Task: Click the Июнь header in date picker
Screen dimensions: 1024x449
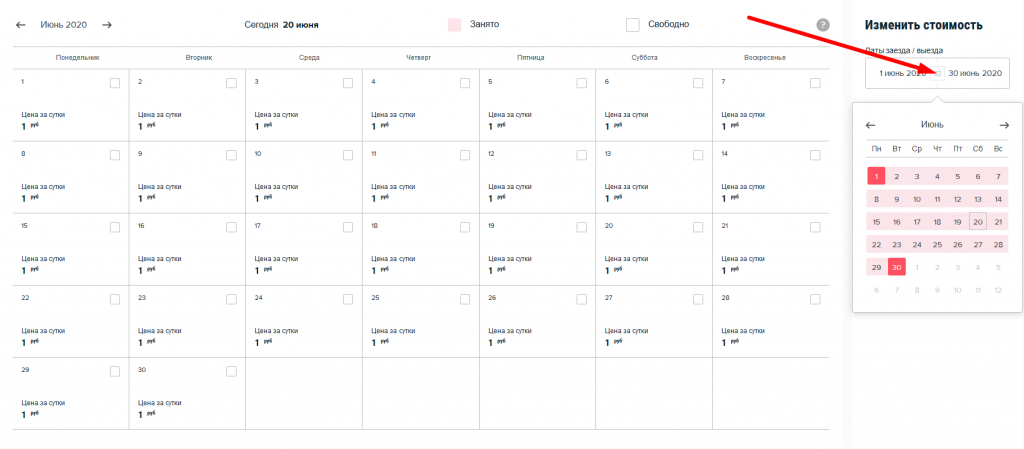Action: tap(931, 125)
